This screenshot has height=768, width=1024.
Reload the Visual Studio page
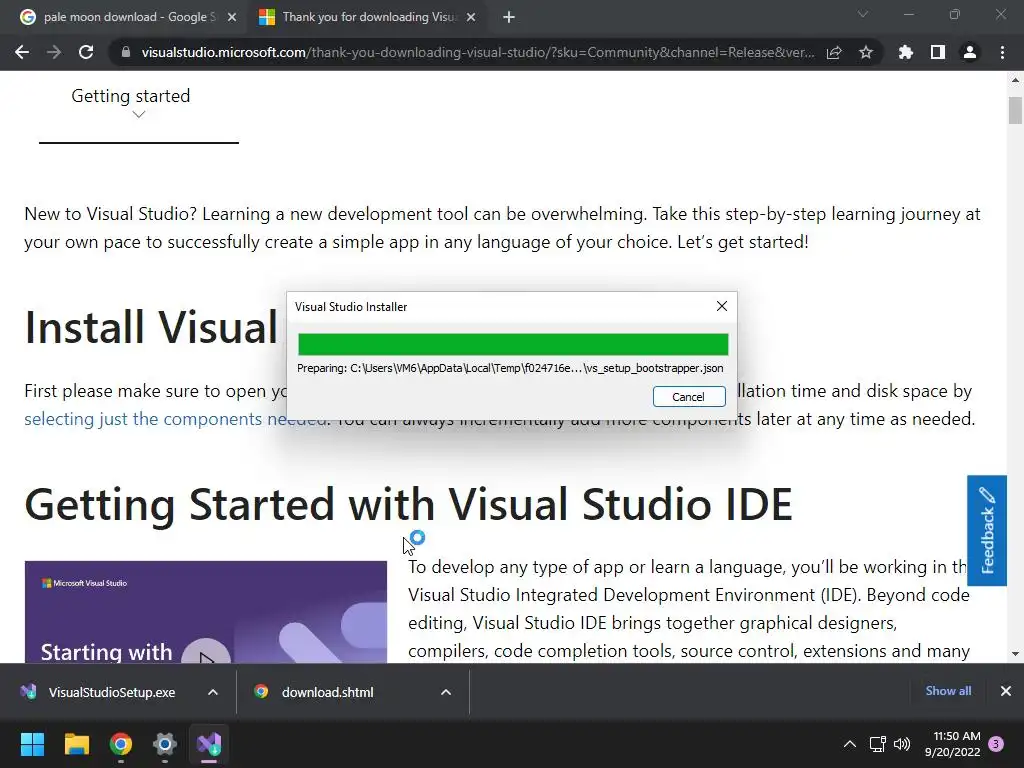point(86,52)
